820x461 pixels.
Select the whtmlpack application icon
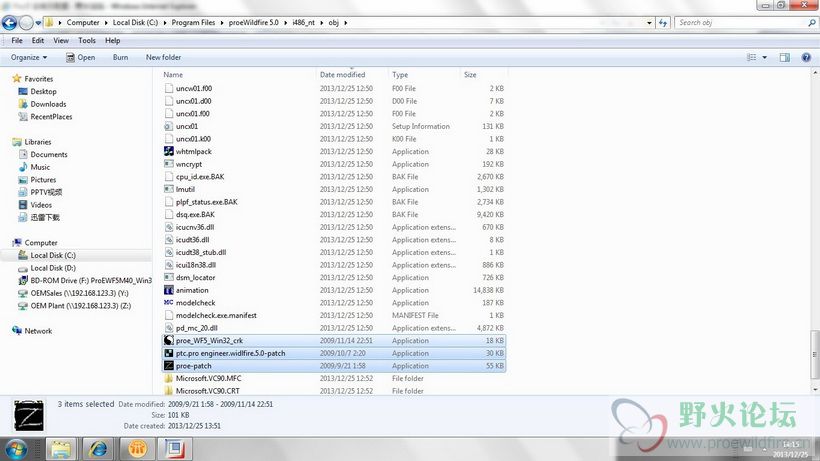pos(168,151)
